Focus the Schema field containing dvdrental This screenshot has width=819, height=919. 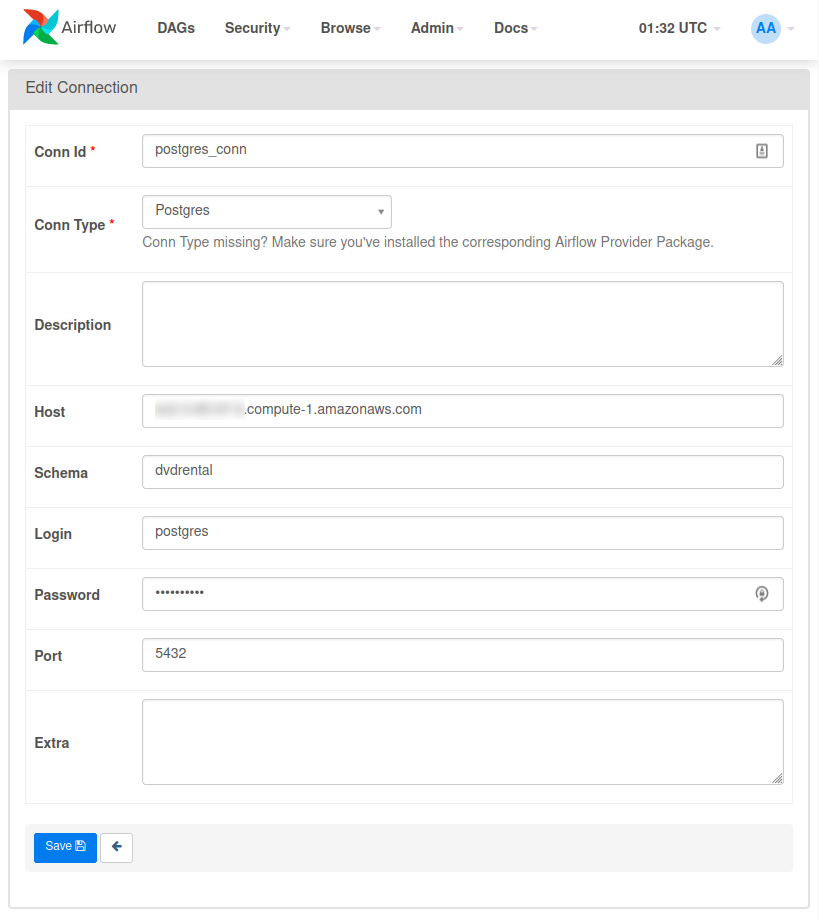pos(462,472)
